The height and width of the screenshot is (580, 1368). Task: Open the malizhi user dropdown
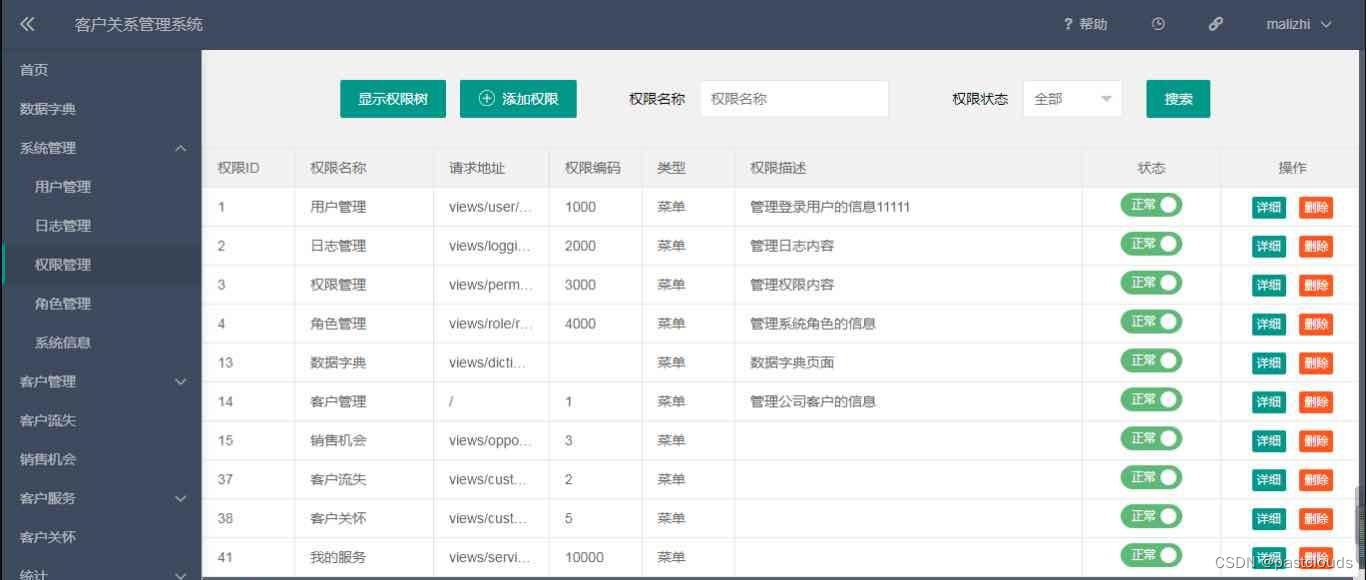click(x=1298, y=24)
